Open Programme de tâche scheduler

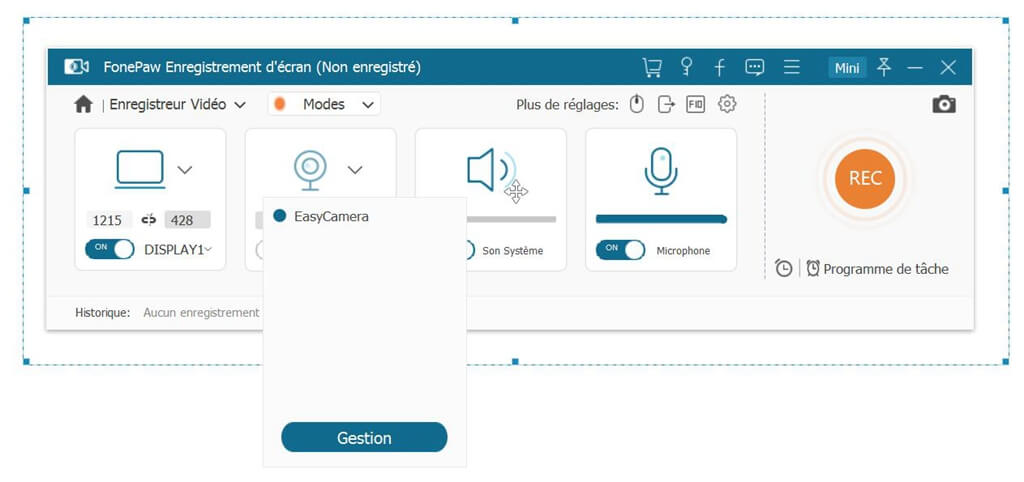pos(877,268)
